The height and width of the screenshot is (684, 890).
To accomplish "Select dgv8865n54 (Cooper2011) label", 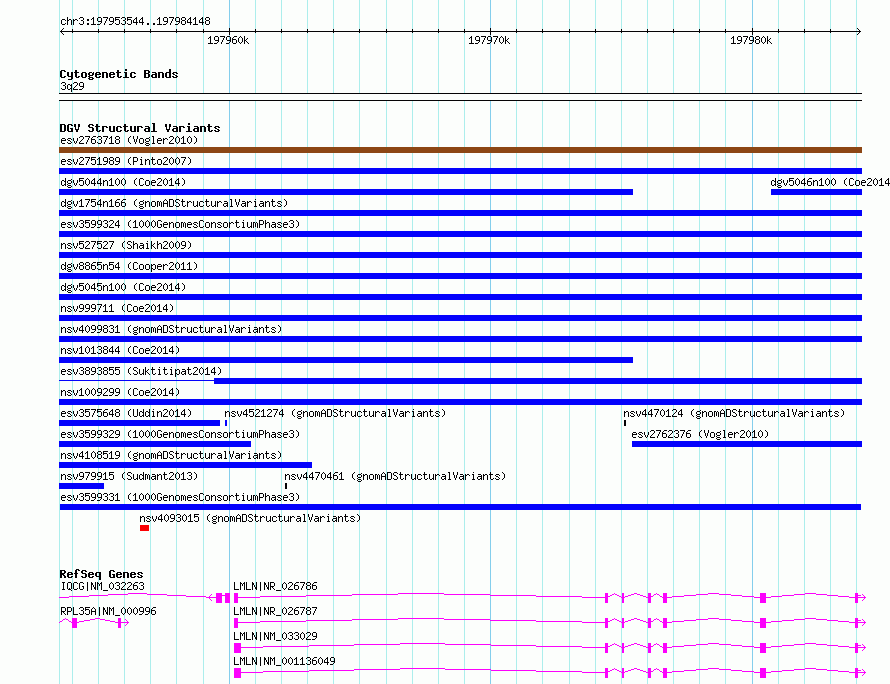I will click(129, 266).
